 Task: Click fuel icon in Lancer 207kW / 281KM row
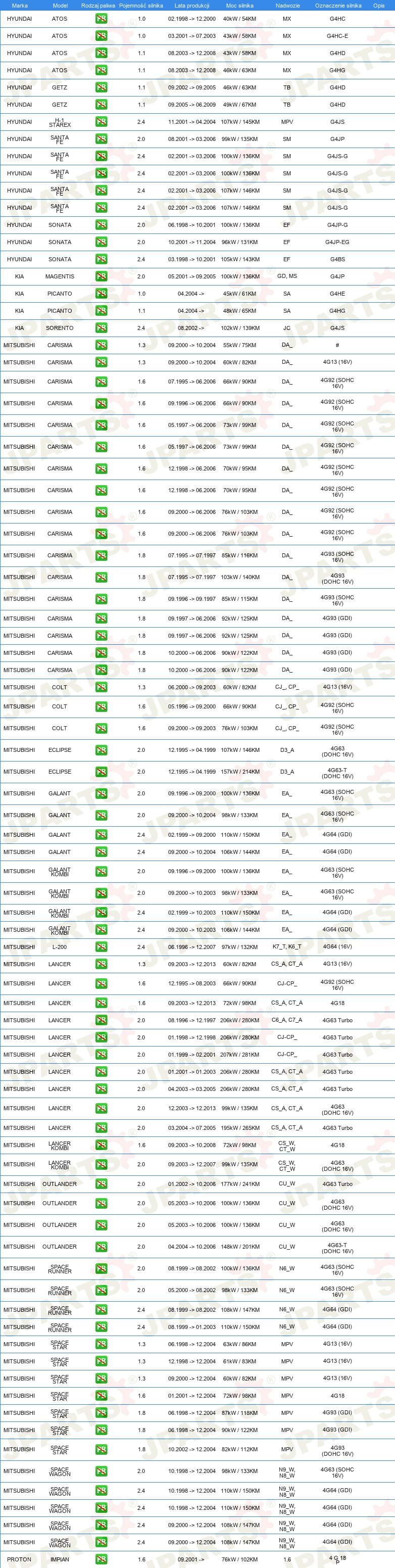click(101, 1054)
